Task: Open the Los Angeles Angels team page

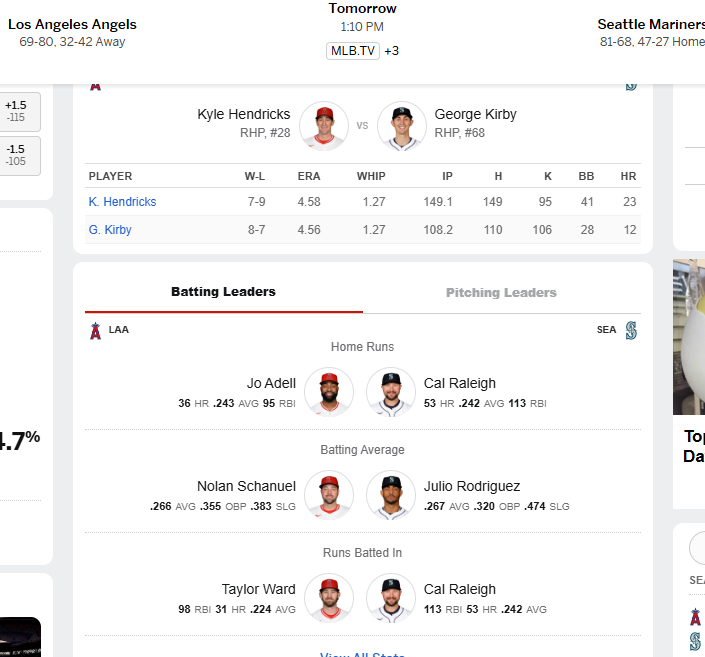Action: click(72, 24)
